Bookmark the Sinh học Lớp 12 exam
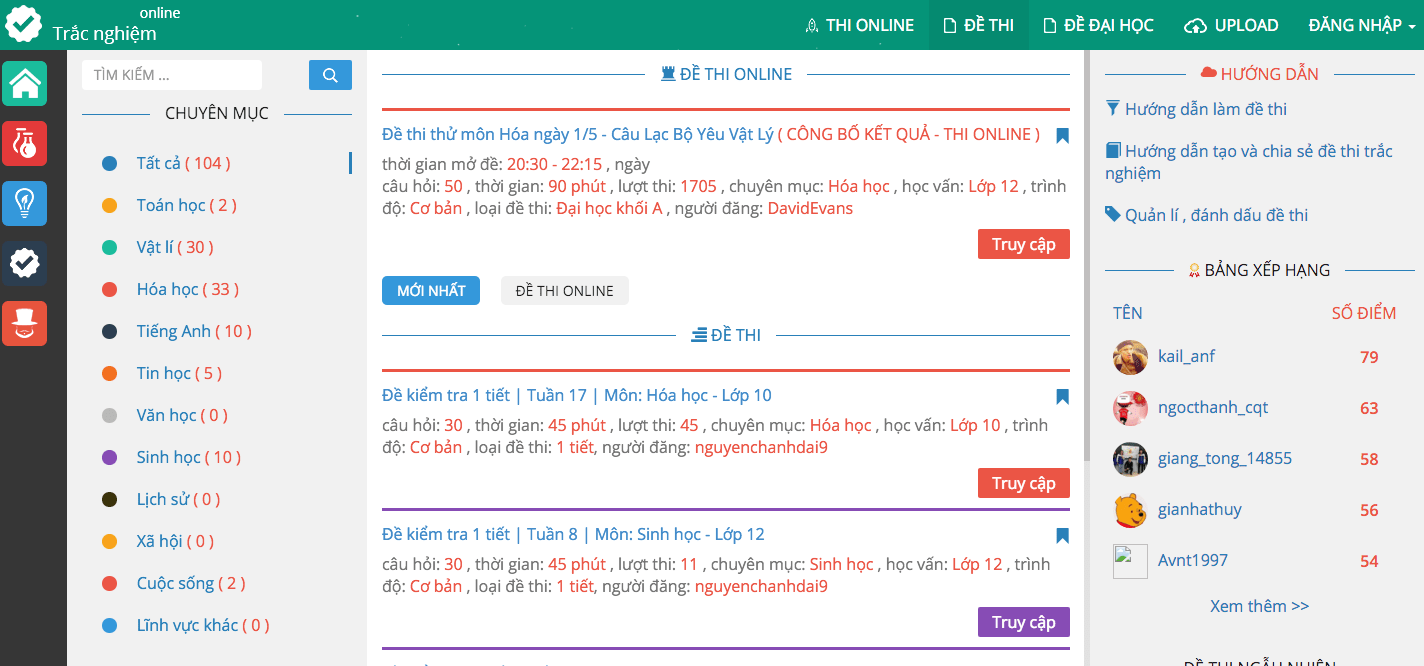The height and width of the screenshot is (666, 1424). (1062, 536)
